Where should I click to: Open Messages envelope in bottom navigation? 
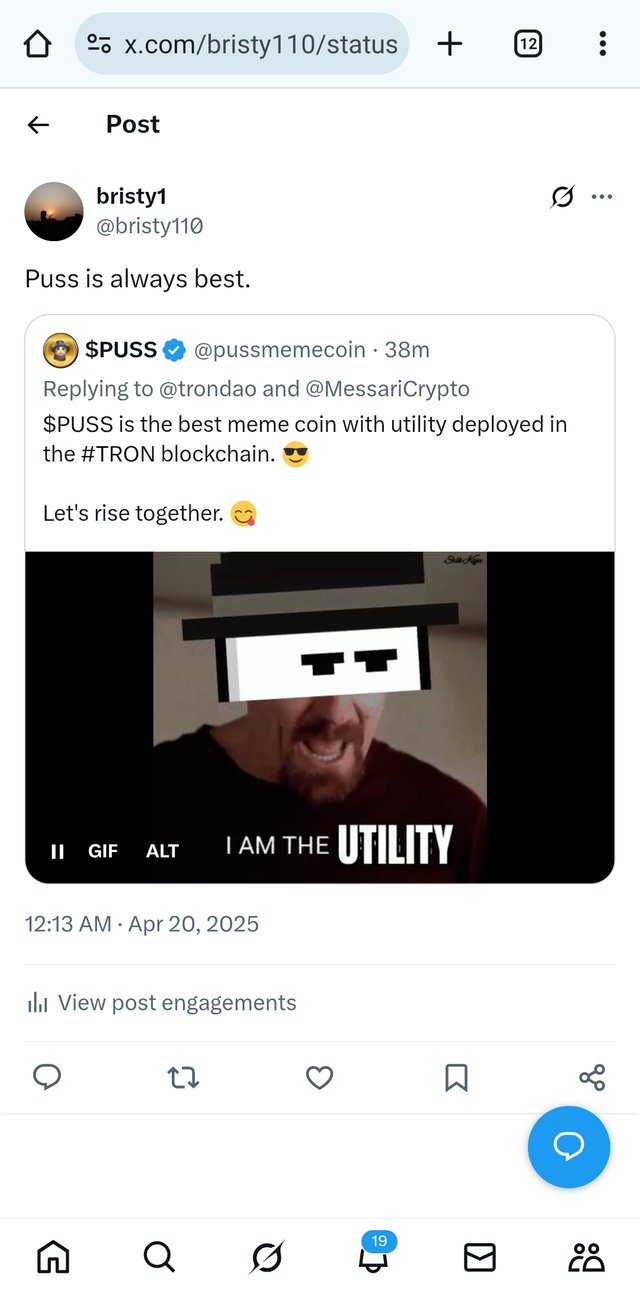tap(480, 1256)
